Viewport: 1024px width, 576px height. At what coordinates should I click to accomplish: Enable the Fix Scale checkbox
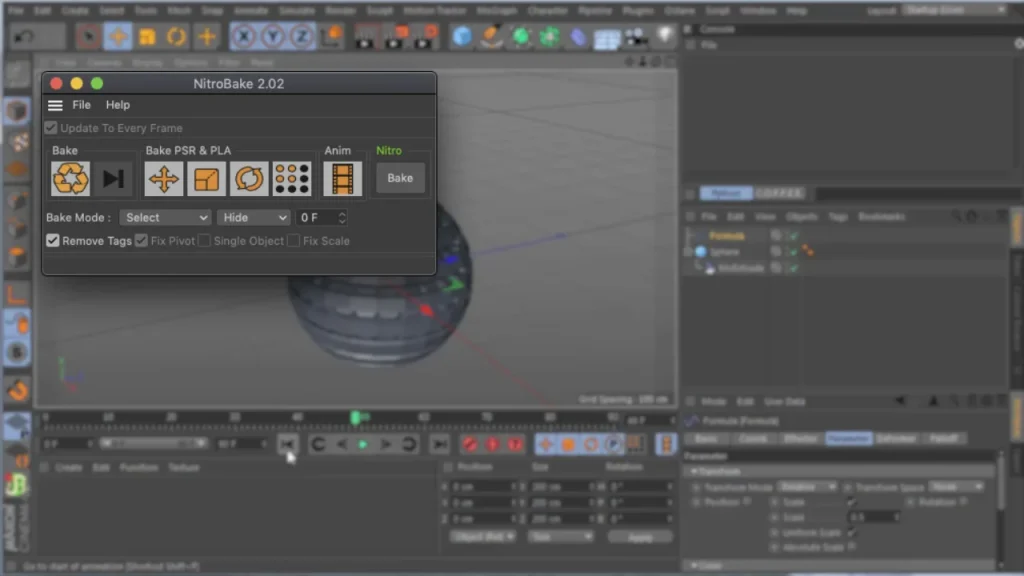tap(294, 241)
